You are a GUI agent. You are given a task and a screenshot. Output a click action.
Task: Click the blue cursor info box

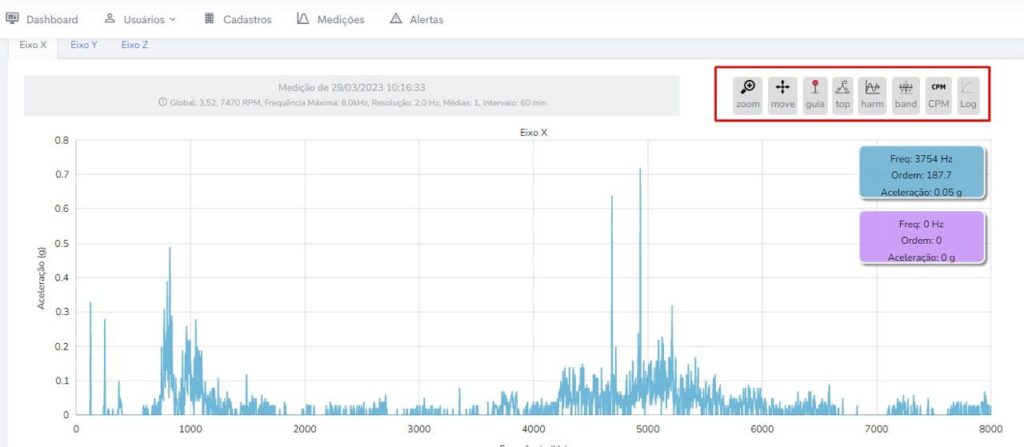click(921, 173)
